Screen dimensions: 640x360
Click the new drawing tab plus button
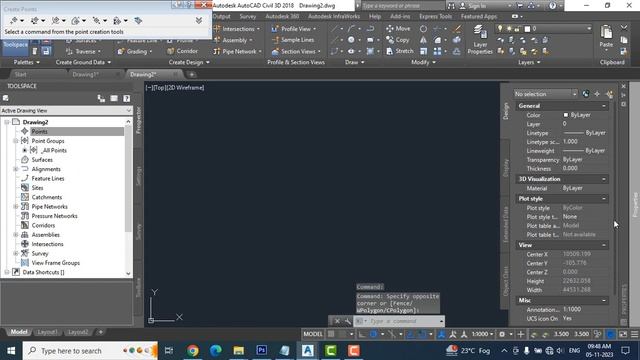191,75
